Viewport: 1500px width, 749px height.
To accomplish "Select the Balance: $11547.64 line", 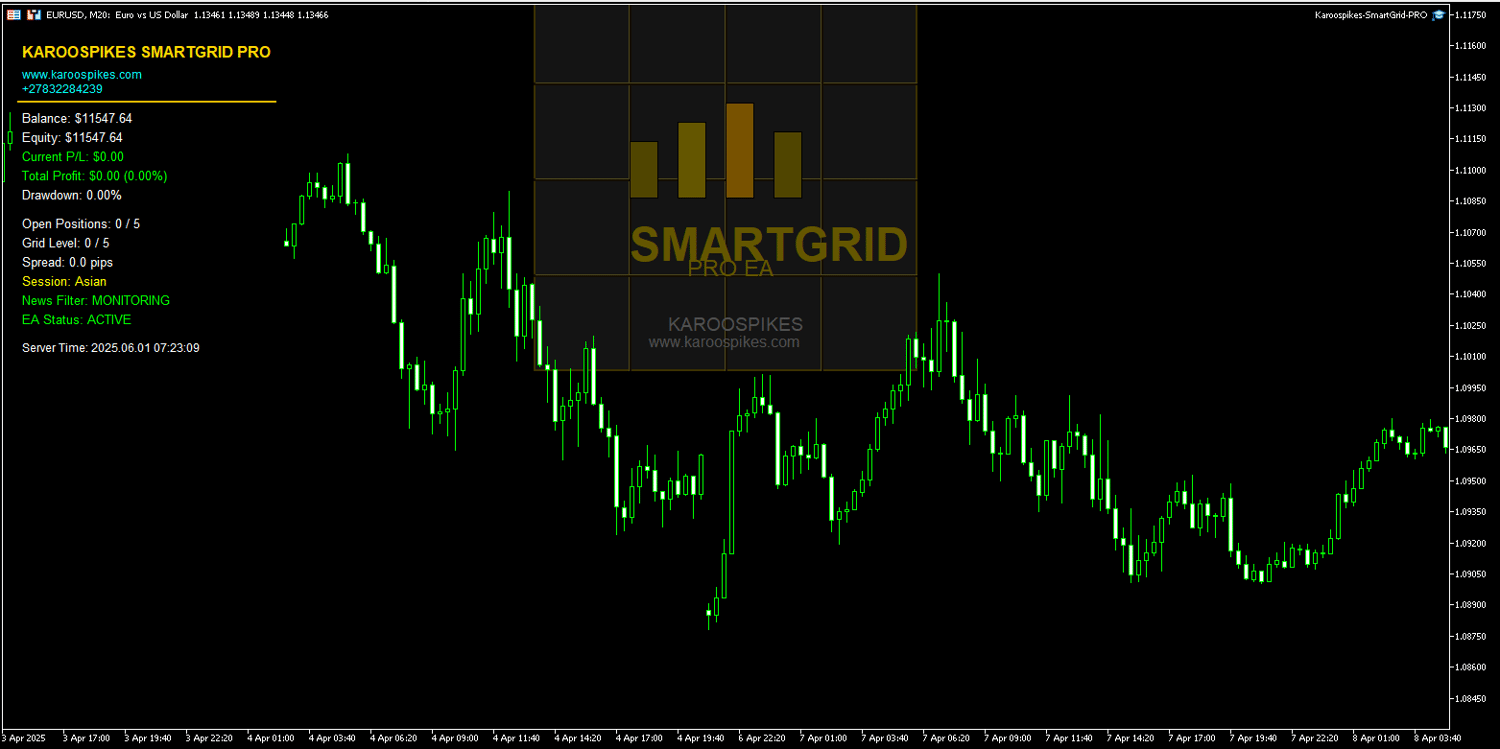I will (x=77, y=118).
